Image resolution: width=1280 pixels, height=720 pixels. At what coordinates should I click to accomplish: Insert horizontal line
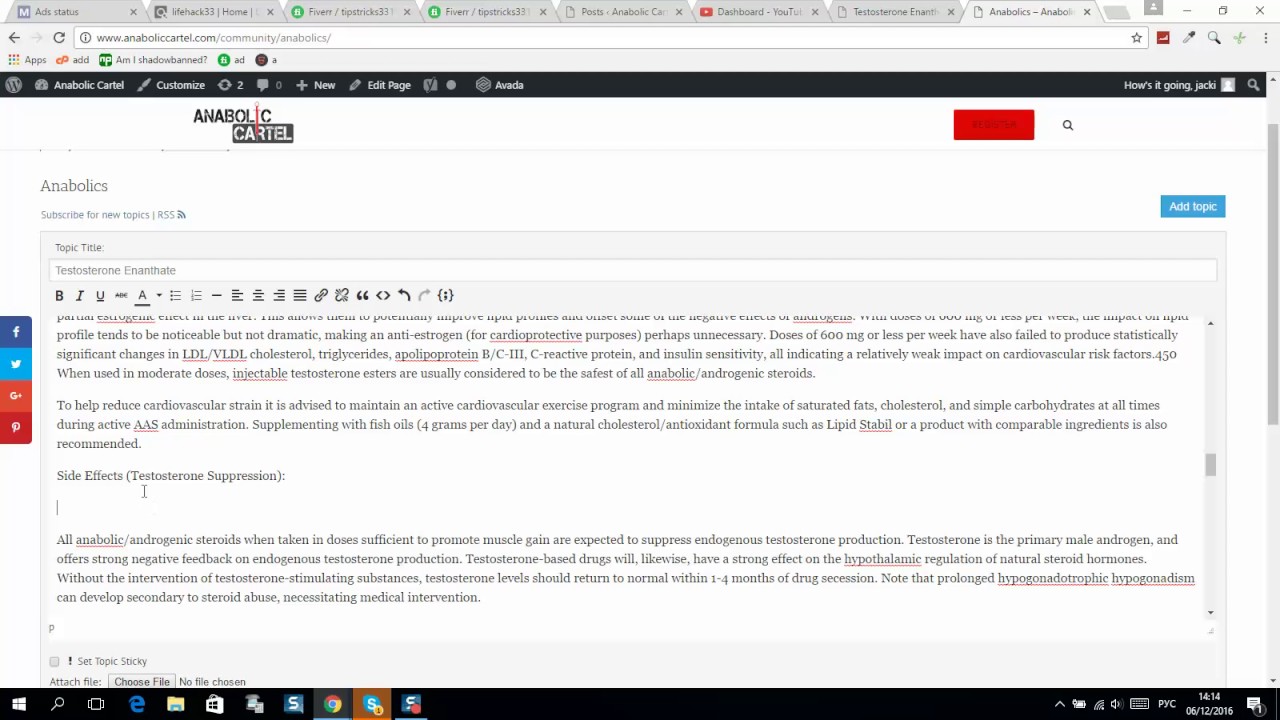(216, 295)
